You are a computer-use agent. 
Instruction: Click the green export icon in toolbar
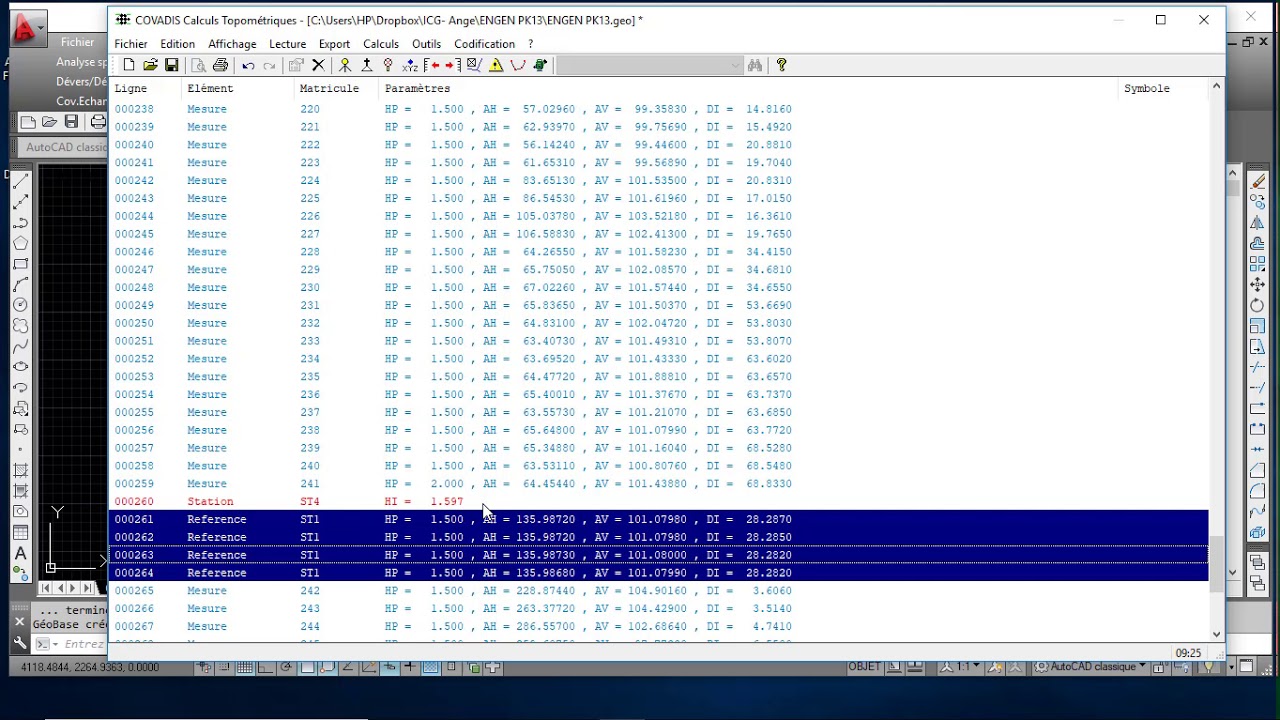(540, 65)
